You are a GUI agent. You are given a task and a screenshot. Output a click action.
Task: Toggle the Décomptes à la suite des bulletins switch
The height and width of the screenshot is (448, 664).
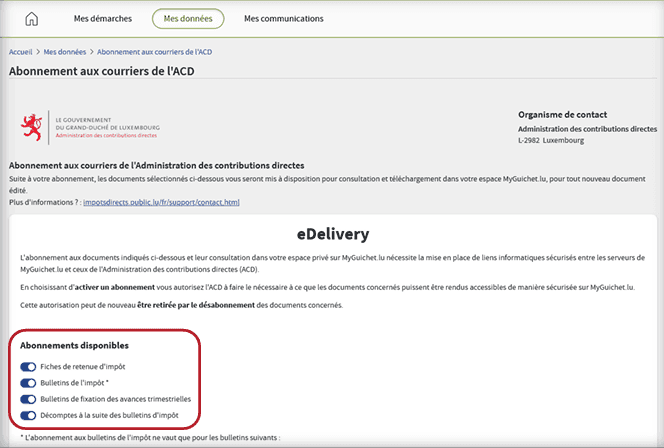pos(28,415)
